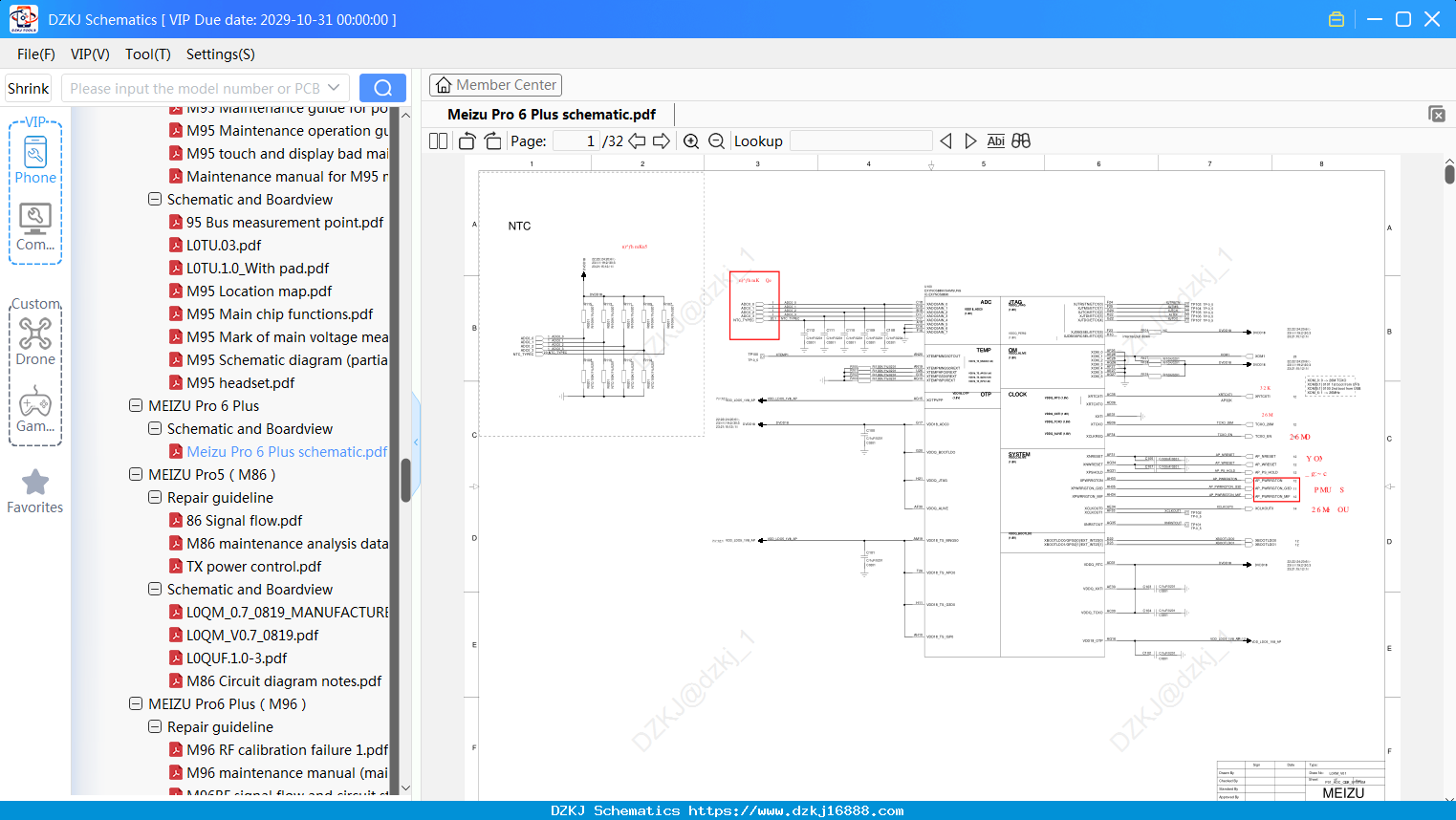
Task: Collapse the MEIZU Pro6 Plus ( M96 ) node
Action: [x=136, y=703]
